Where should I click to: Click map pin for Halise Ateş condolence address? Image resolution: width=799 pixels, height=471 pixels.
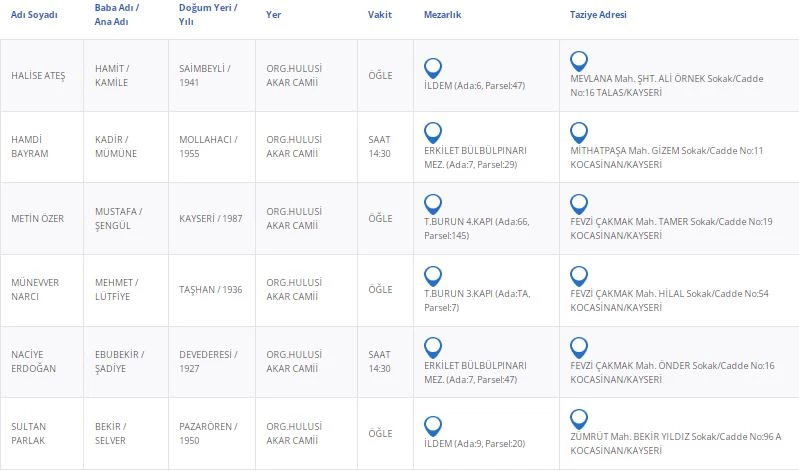pos(578,61)
